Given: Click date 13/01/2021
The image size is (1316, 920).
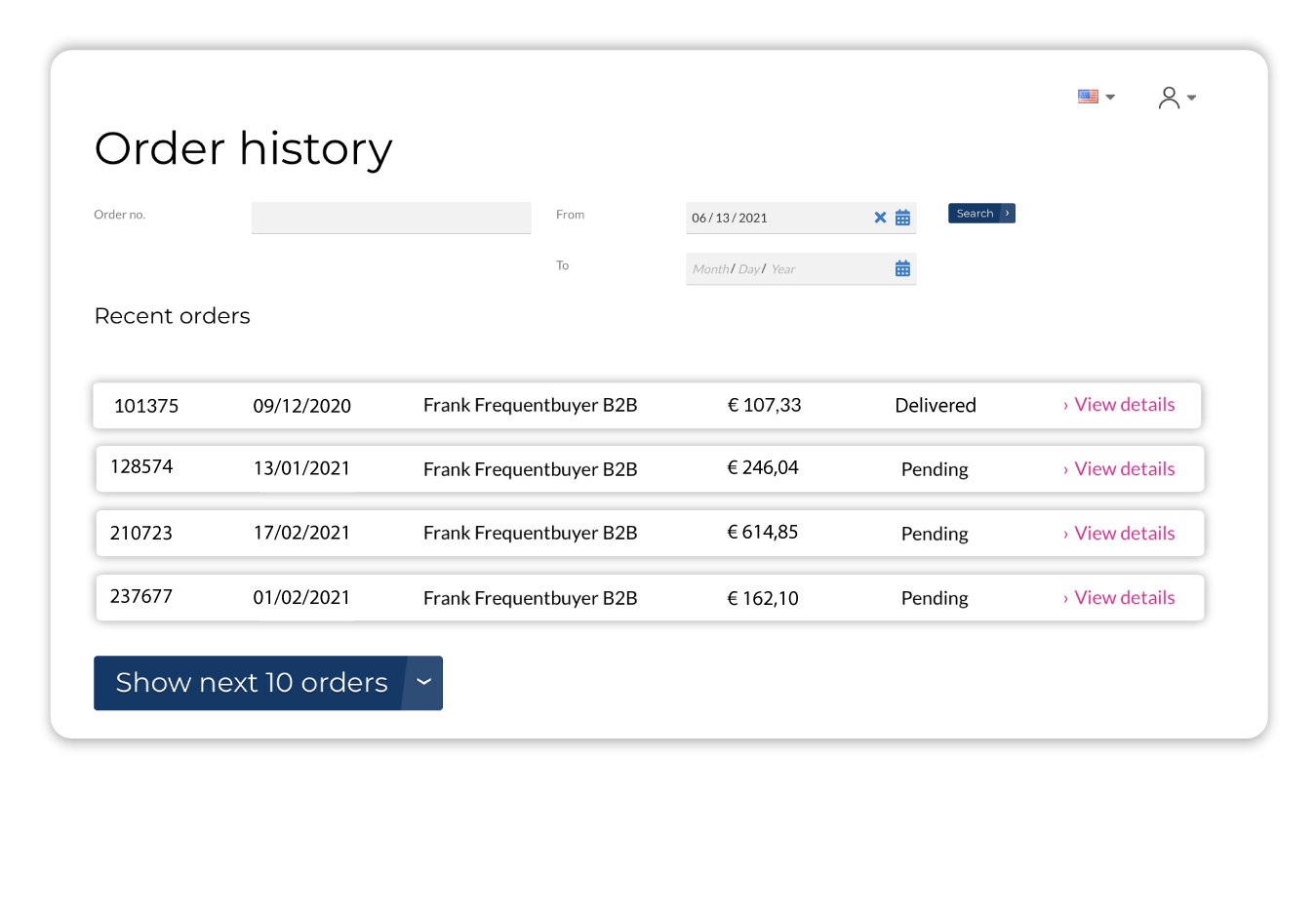Looking at the screenshot, I should 301,468.
